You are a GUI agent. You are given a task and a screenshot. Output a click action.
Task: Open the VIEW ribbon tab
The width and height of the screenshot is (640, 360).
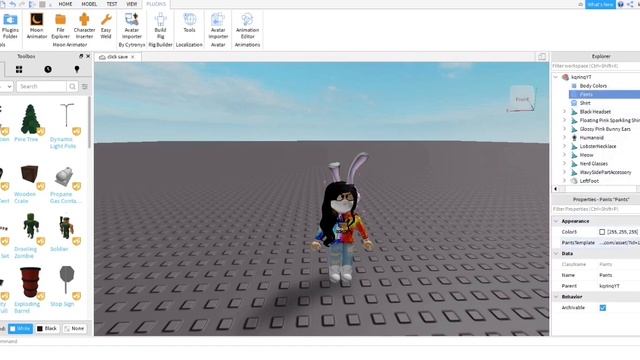(x=131, y=4)
